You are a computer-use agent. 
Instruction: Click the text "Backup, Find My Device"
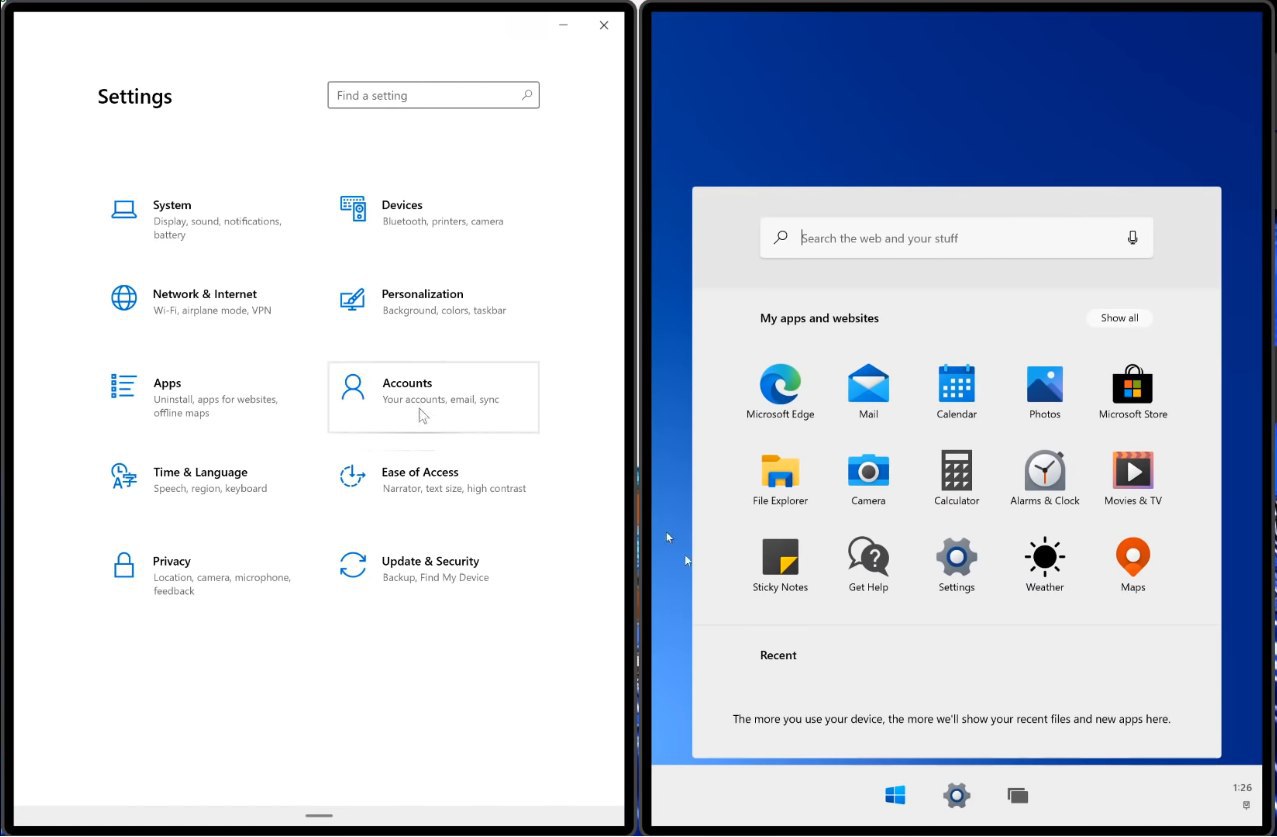pyautogui.click(x=435, y=577)
